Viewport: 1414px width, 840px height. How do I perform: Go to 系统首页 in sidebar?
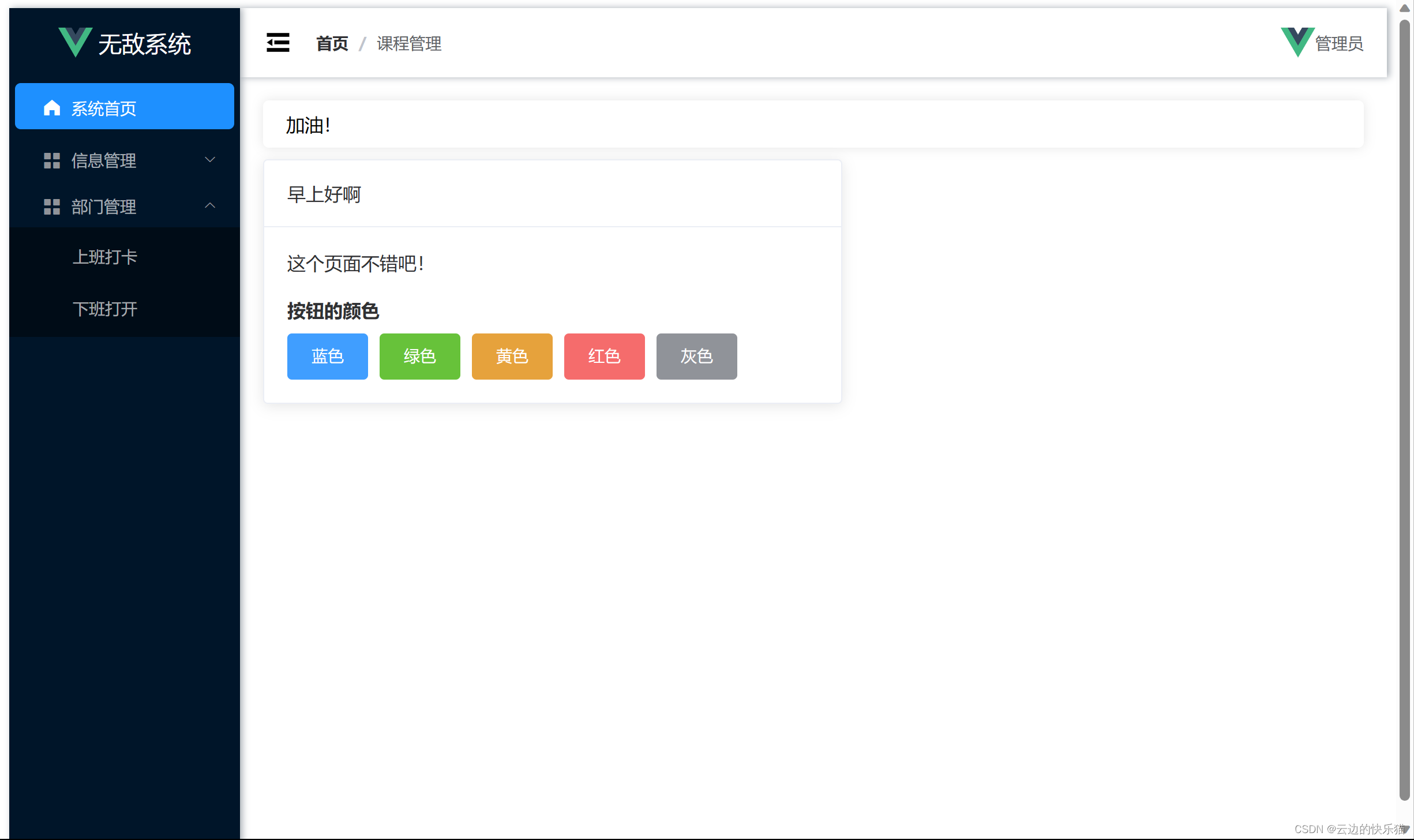pos(104,108)
